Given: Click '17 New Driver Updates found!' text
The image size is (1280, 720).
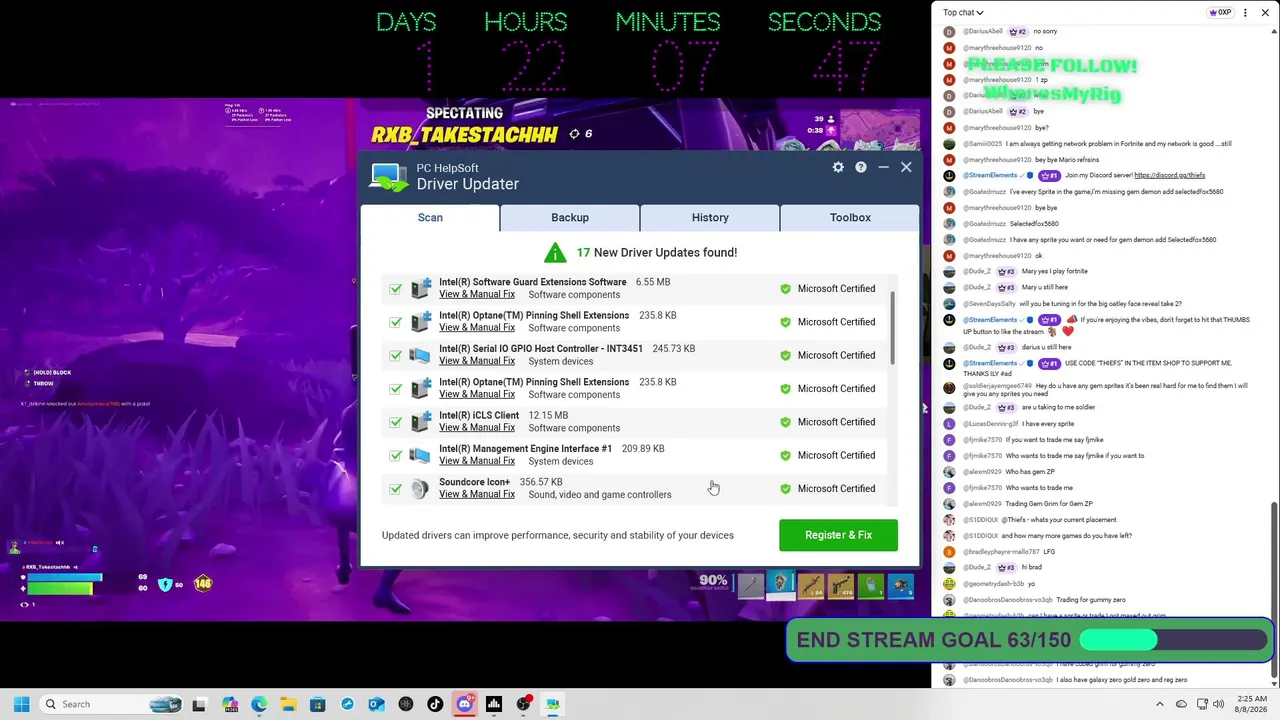Looking at the screenshot, I should click(657, 252).
